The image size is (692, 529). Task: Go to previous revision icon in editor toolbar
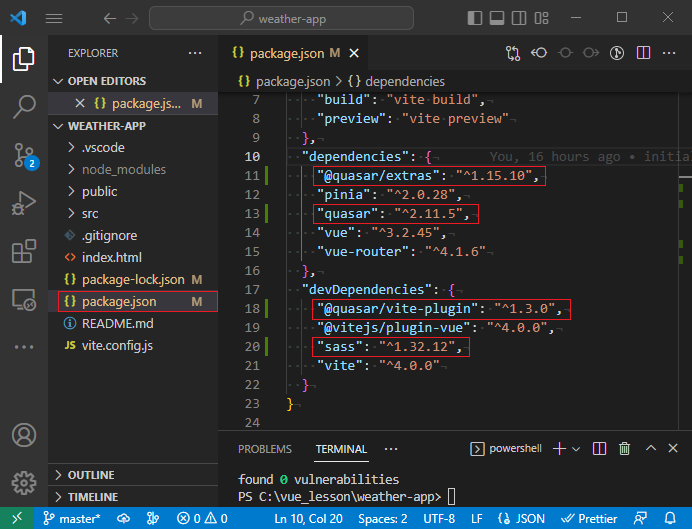pos(539,53)
